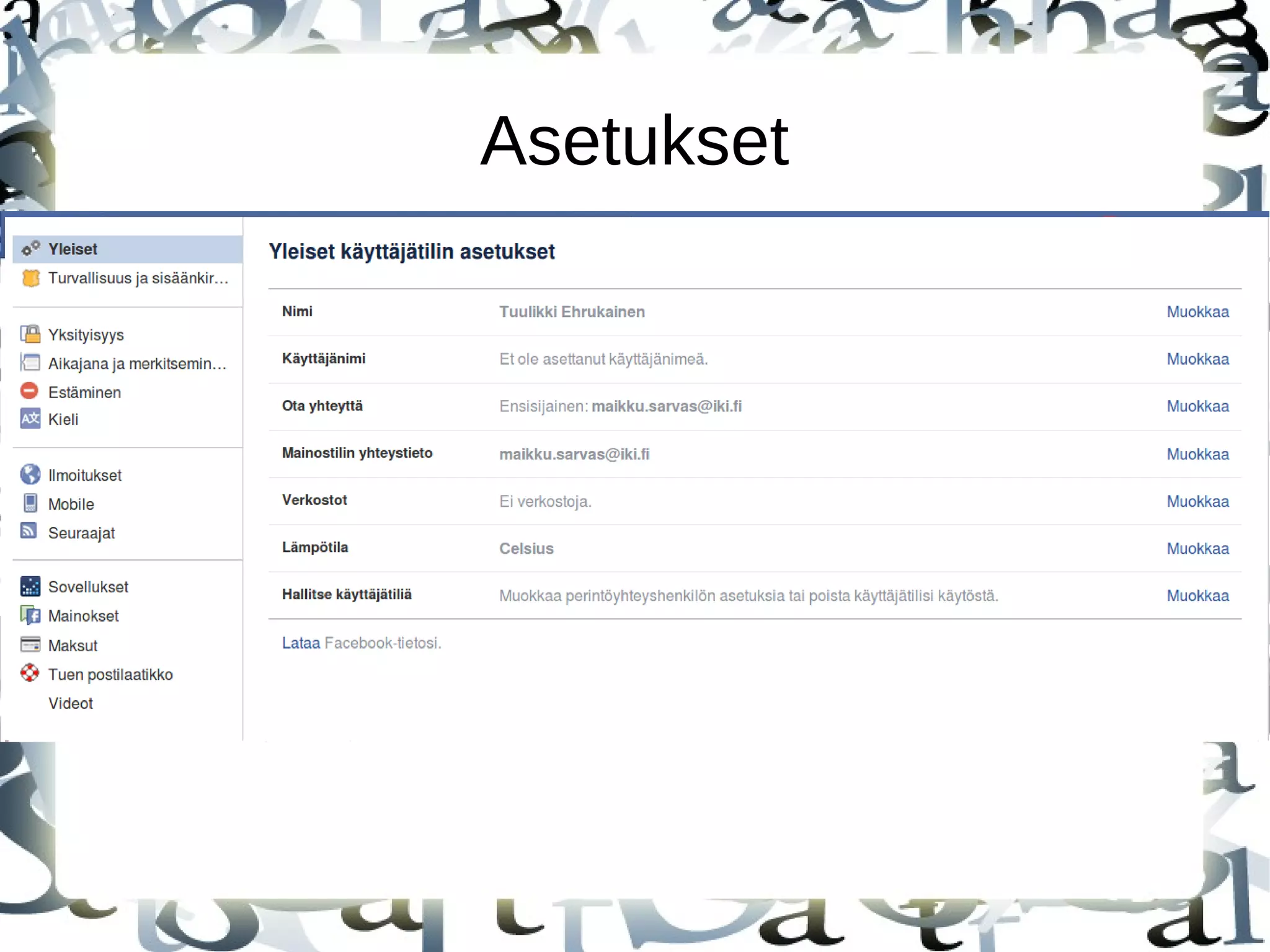Click the Celsius value

pyautogui.click(x=526, y=548)
